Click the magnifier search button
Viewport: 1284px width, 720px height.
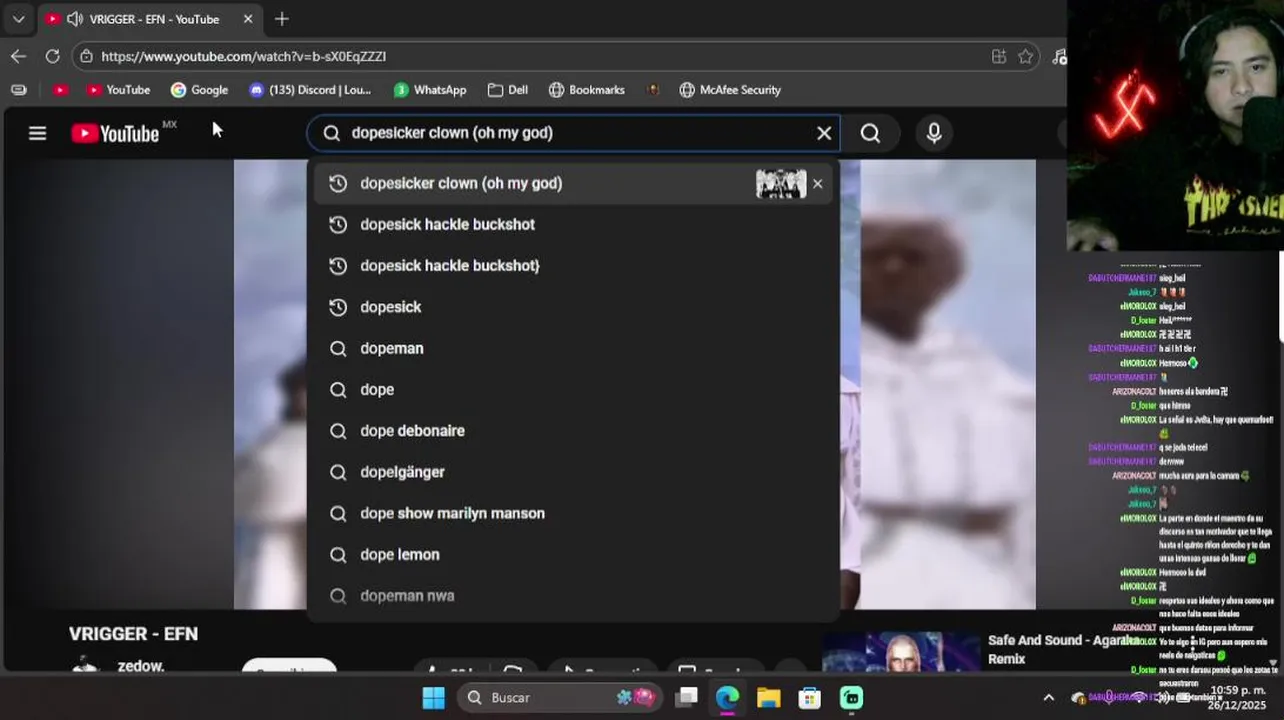(x=870, y=133)
